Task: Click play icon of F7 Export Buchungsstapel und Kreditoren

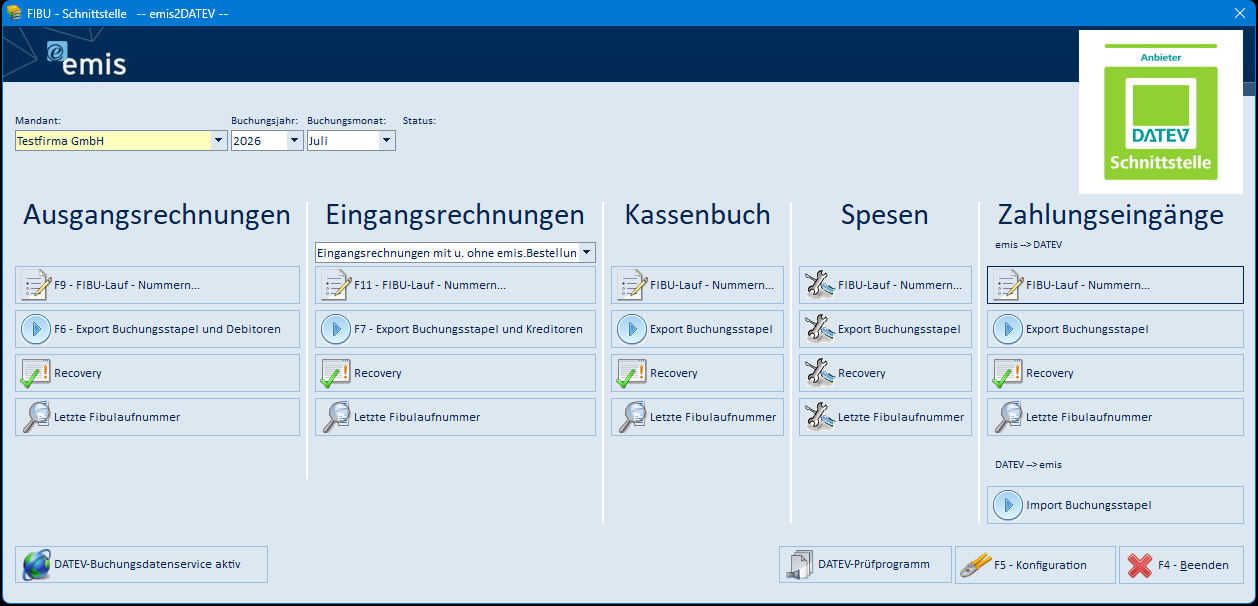Action: (335, 329)
